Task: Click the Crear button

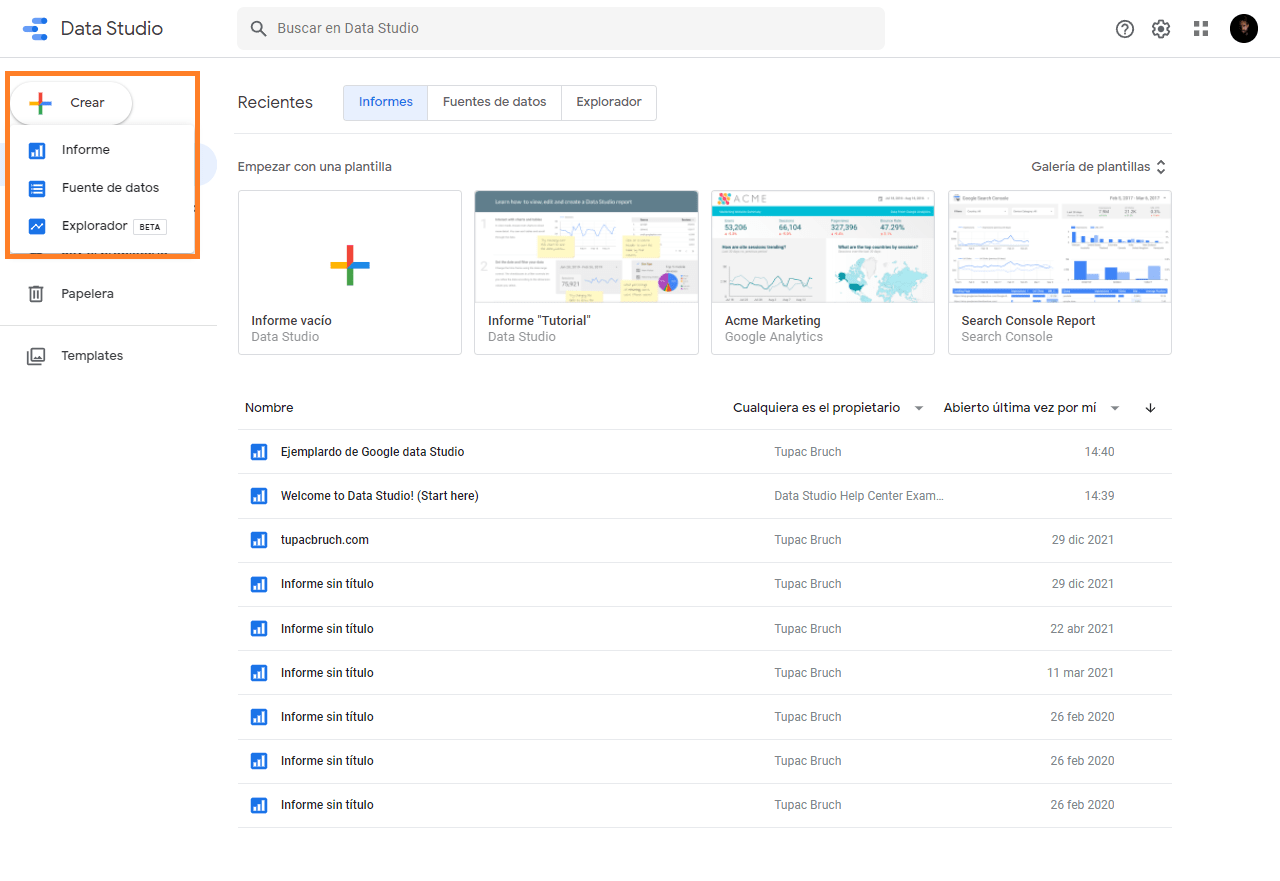Action: tap(71, 103)
